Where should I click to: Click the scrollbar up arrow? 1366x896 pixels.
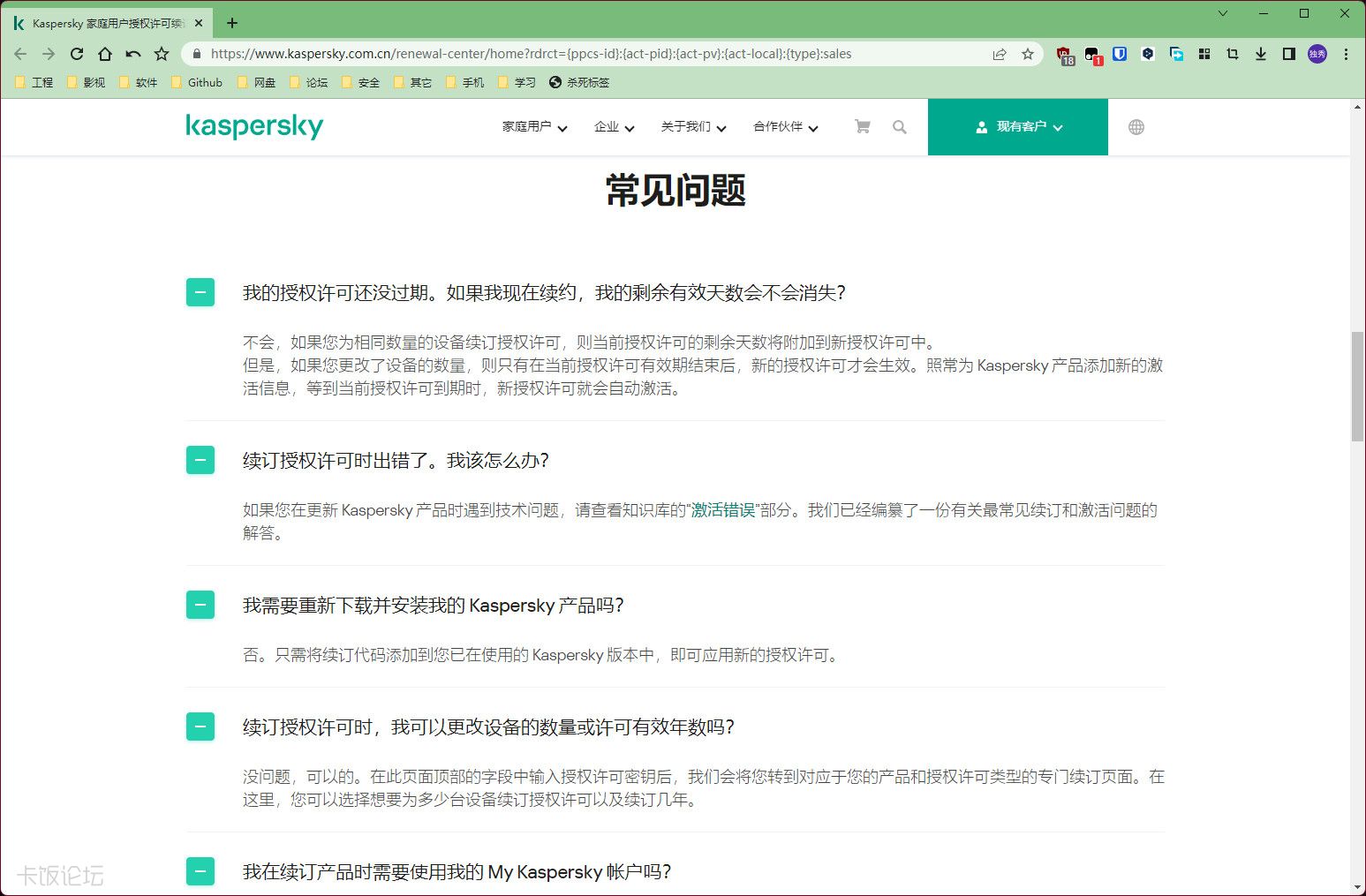click(1357, 107)
